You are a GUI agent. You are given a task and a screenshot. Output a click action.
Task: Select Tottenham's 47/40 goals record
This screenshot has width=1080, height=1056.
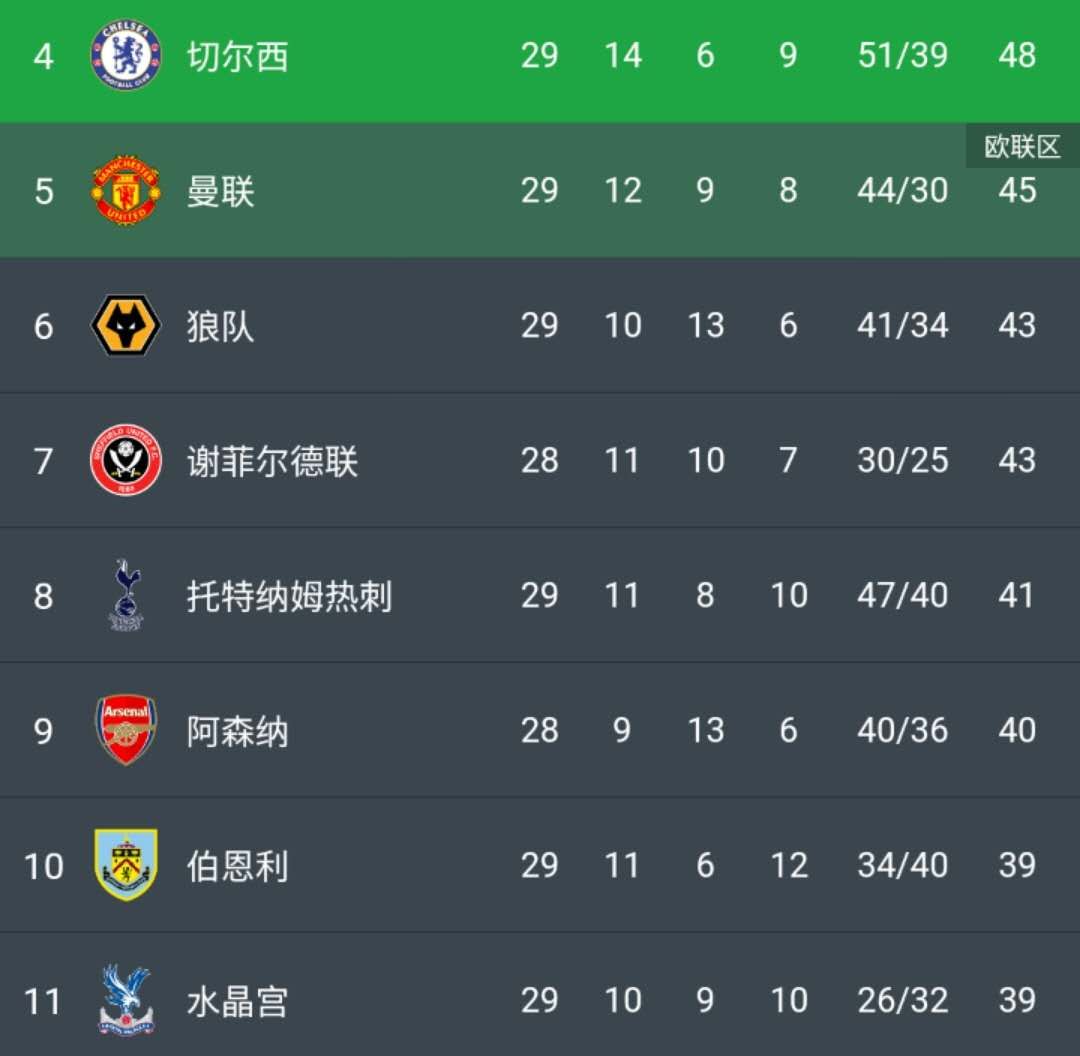tap(902, 595)
